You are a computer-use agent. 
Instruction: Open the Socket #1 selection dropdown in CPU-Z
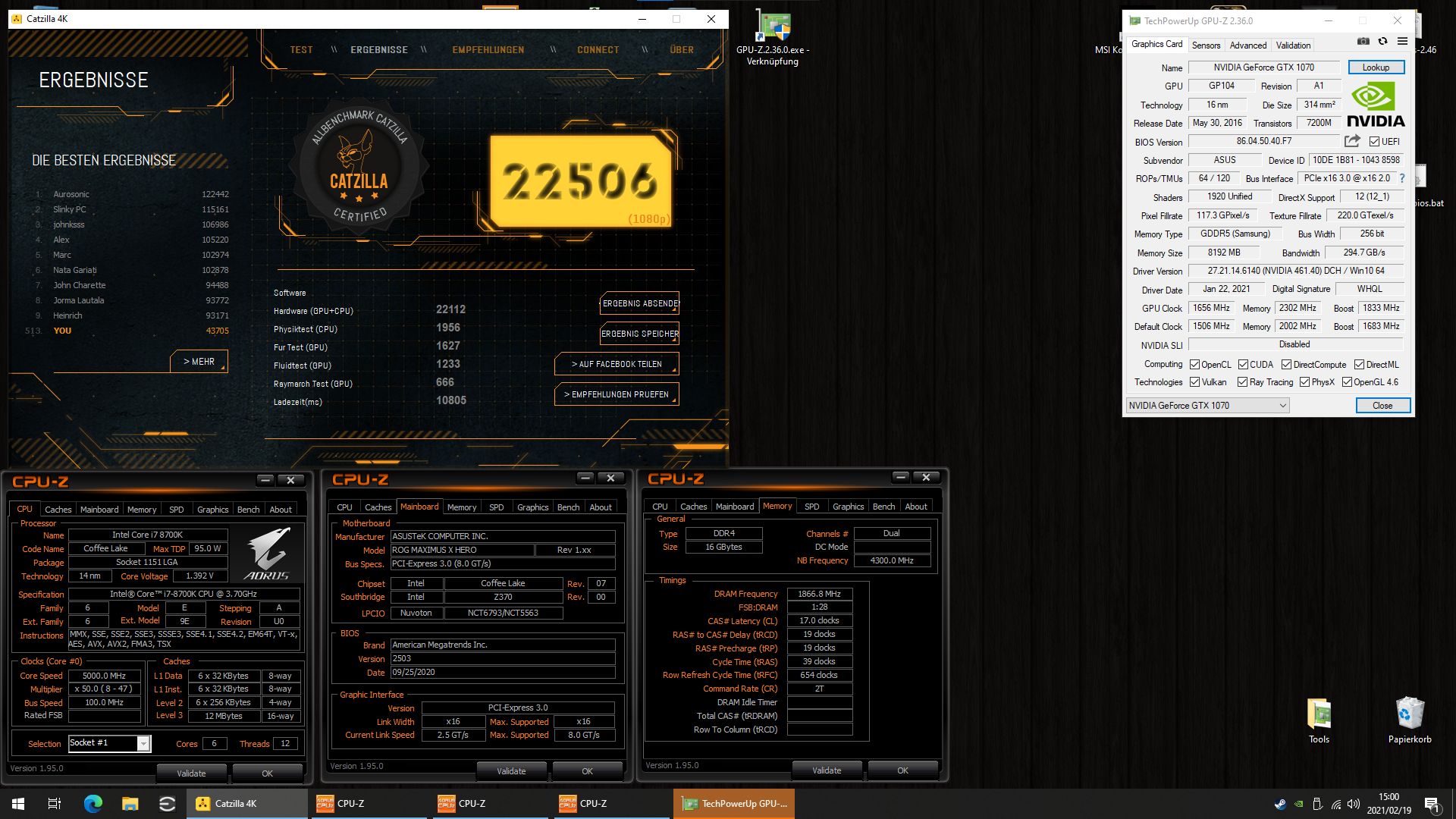(x=109, y=743)
